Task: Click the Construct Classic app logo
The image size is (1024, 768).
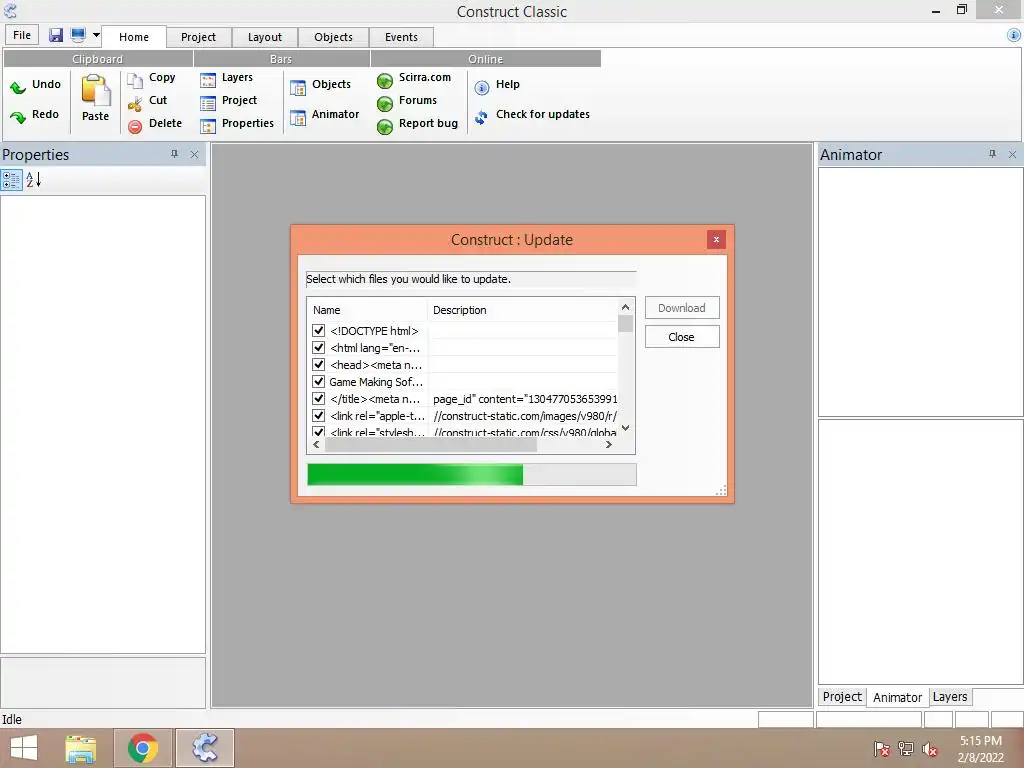Action: pyautogui.click(x=10, y=10)
